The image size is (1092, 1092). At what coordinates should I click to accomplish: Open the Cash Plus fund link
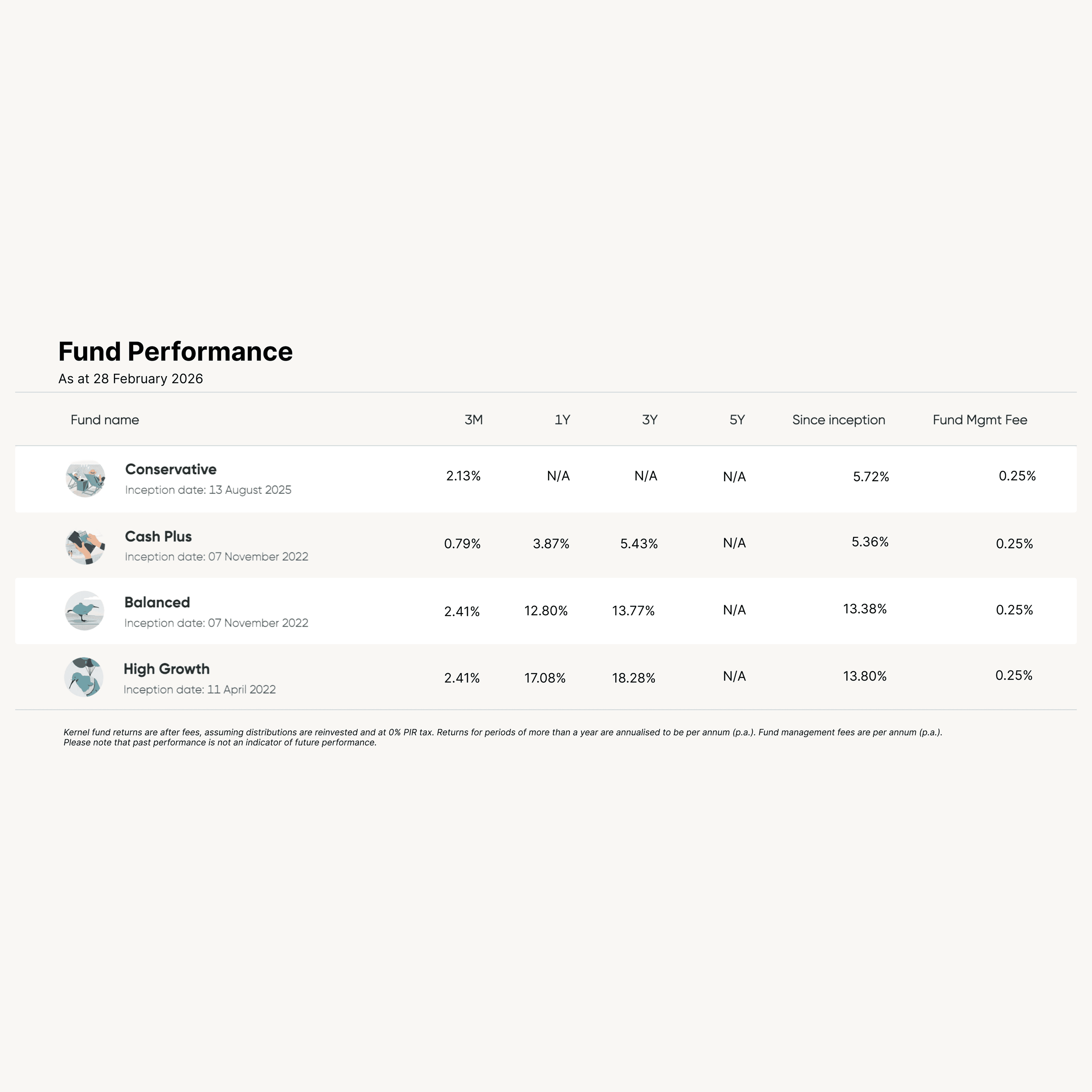coord(158,536)
